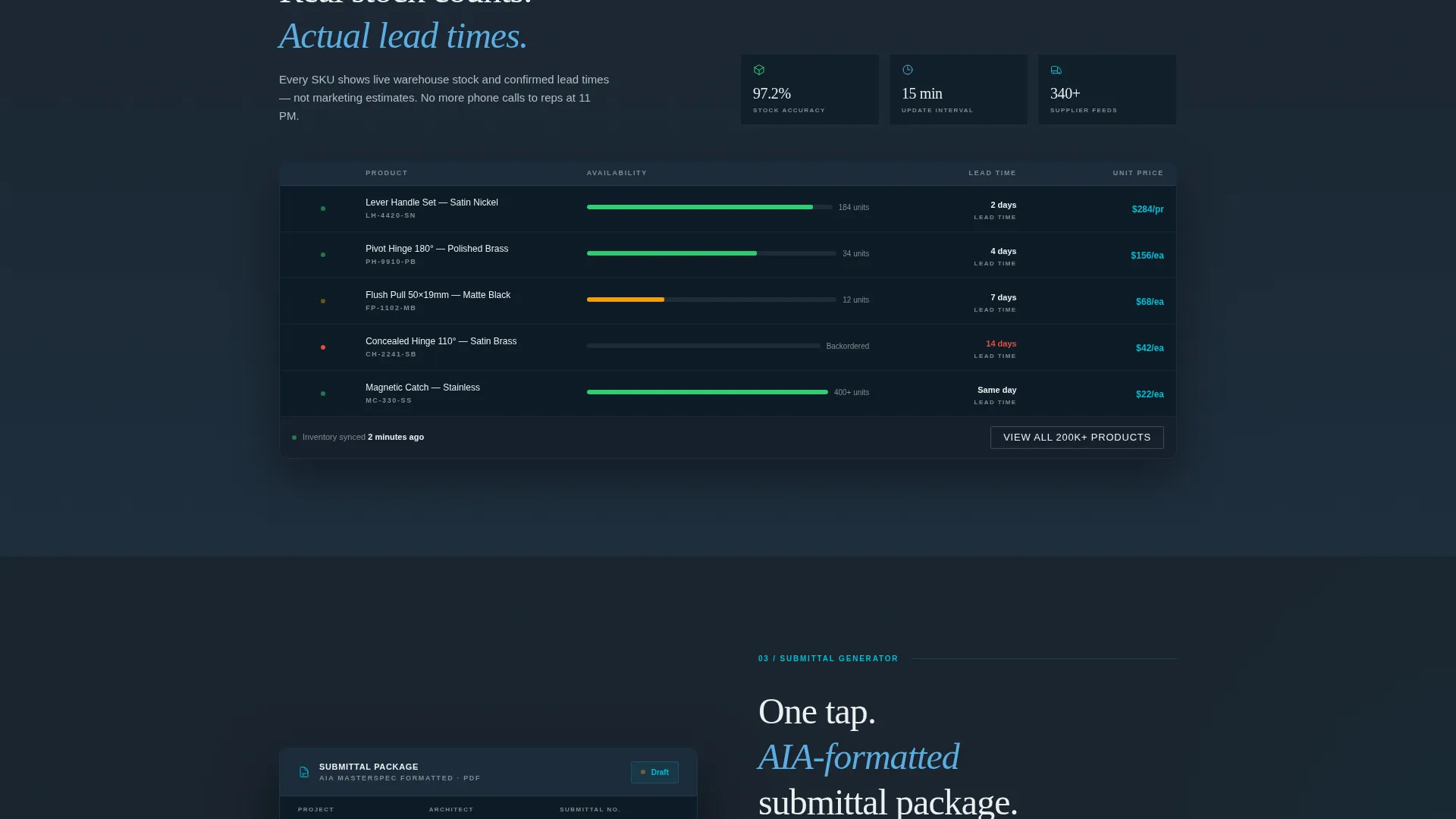Click the Draft status badge
The height and width of the screenshot is (819, 1456).
pyautogui.click(x=654, y=772)
